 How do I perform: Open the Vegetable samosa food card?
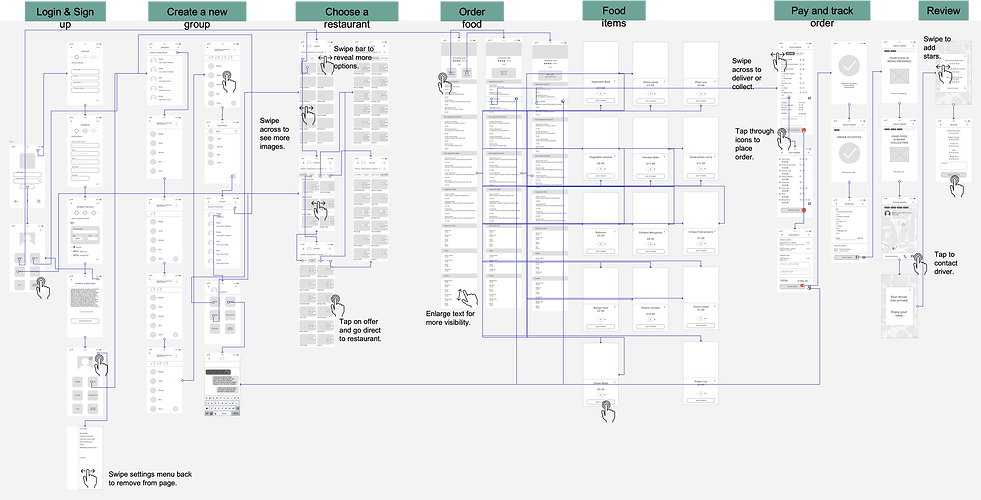pos(601,150)
